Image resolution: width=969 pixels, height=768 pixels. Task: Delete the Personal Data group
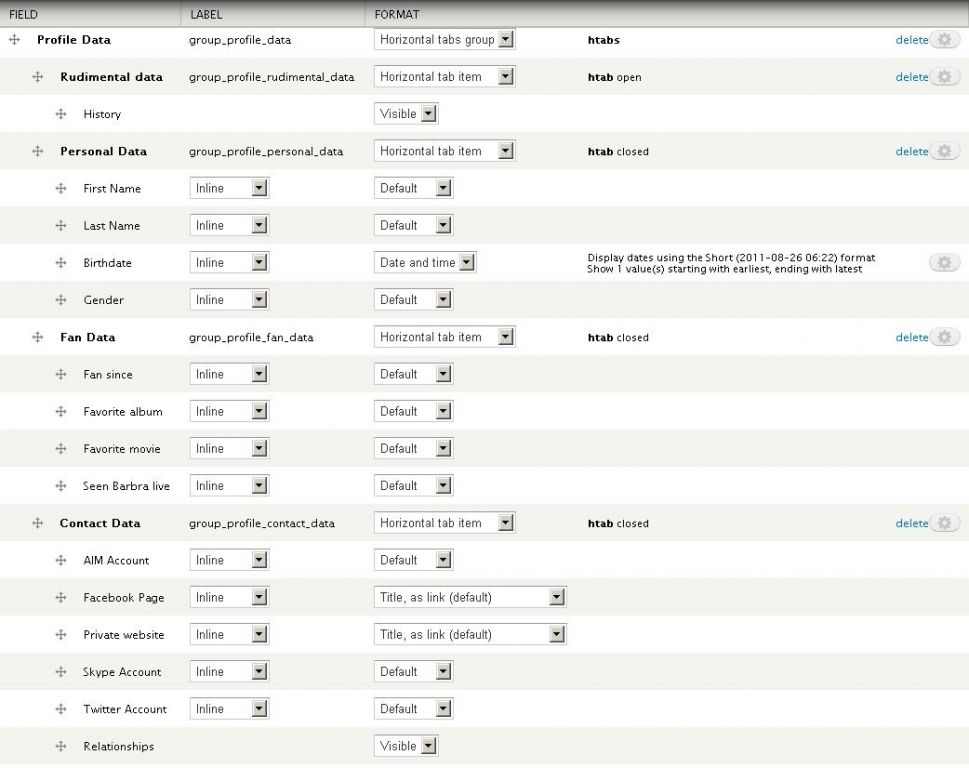[911, 152]
